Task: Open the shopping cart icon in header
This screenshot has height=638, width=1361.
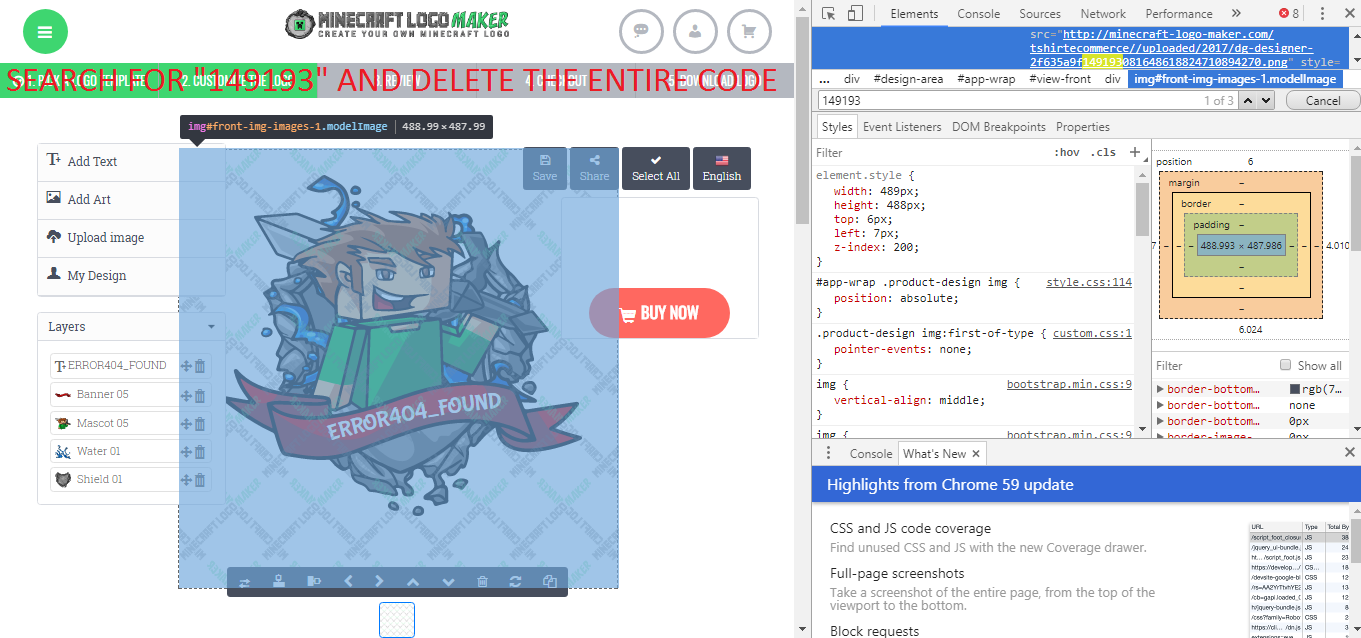Action: click(750, 31)
